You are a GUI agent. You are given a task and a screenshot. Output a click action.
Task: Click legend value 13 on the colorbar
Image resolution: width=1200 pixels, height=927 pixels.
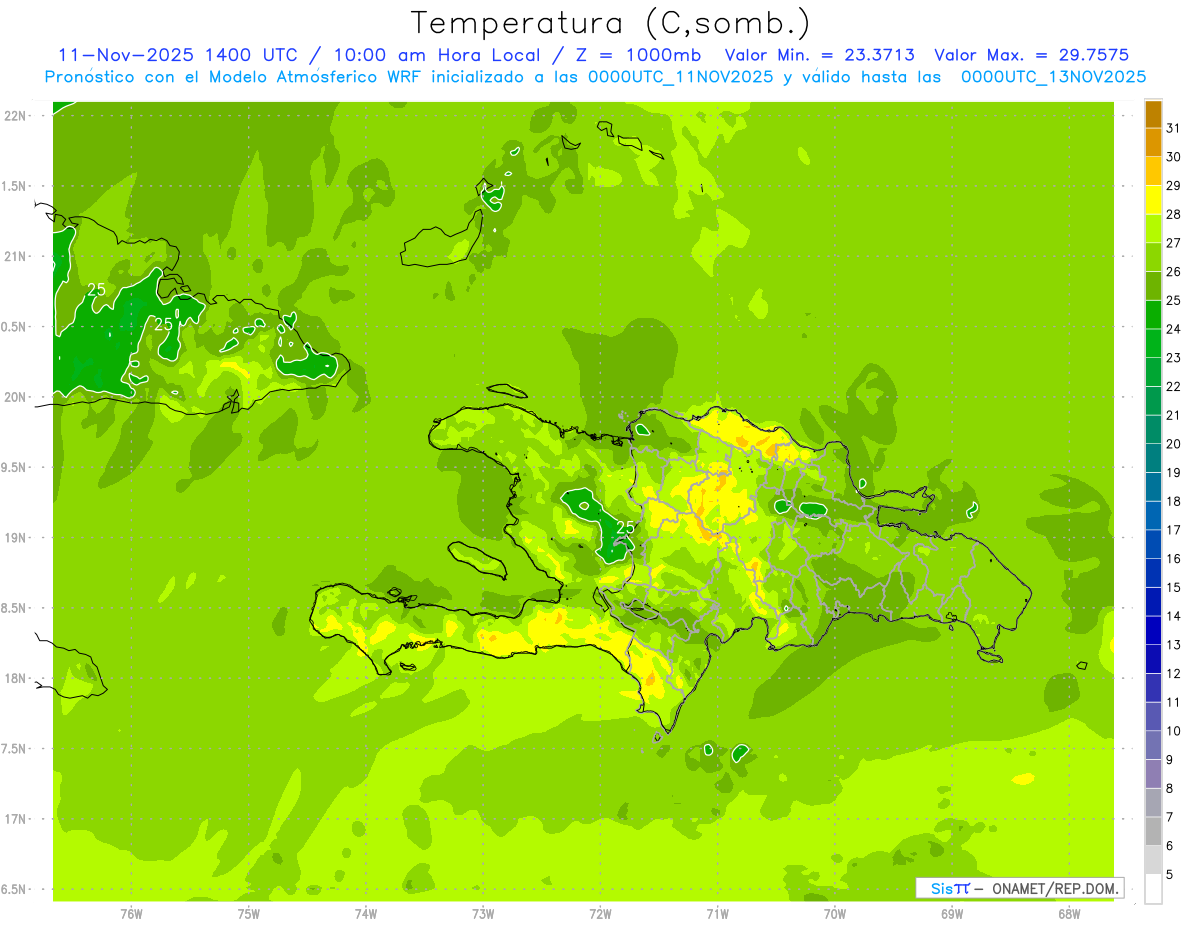(1173, 645)
